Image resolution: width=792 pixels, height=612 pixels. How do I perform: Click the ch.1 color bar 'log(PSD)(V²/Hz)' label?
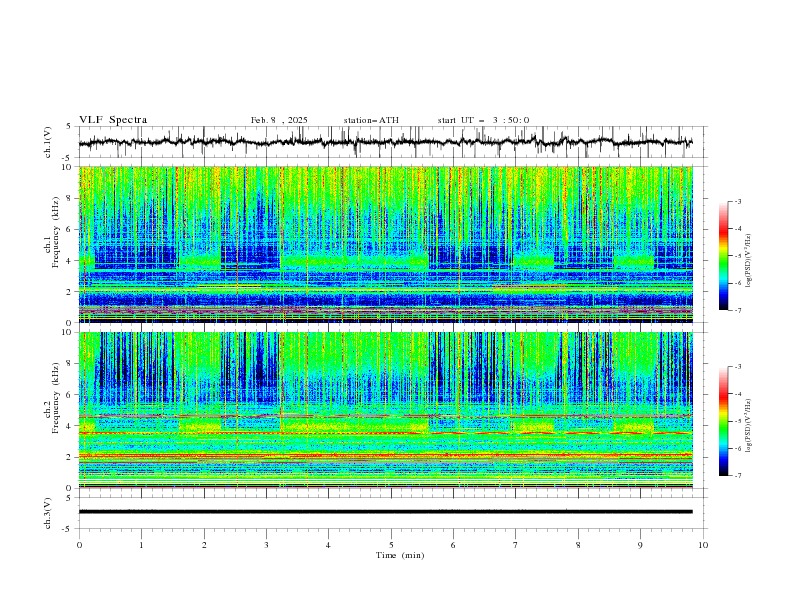click(x=749, y=261)
